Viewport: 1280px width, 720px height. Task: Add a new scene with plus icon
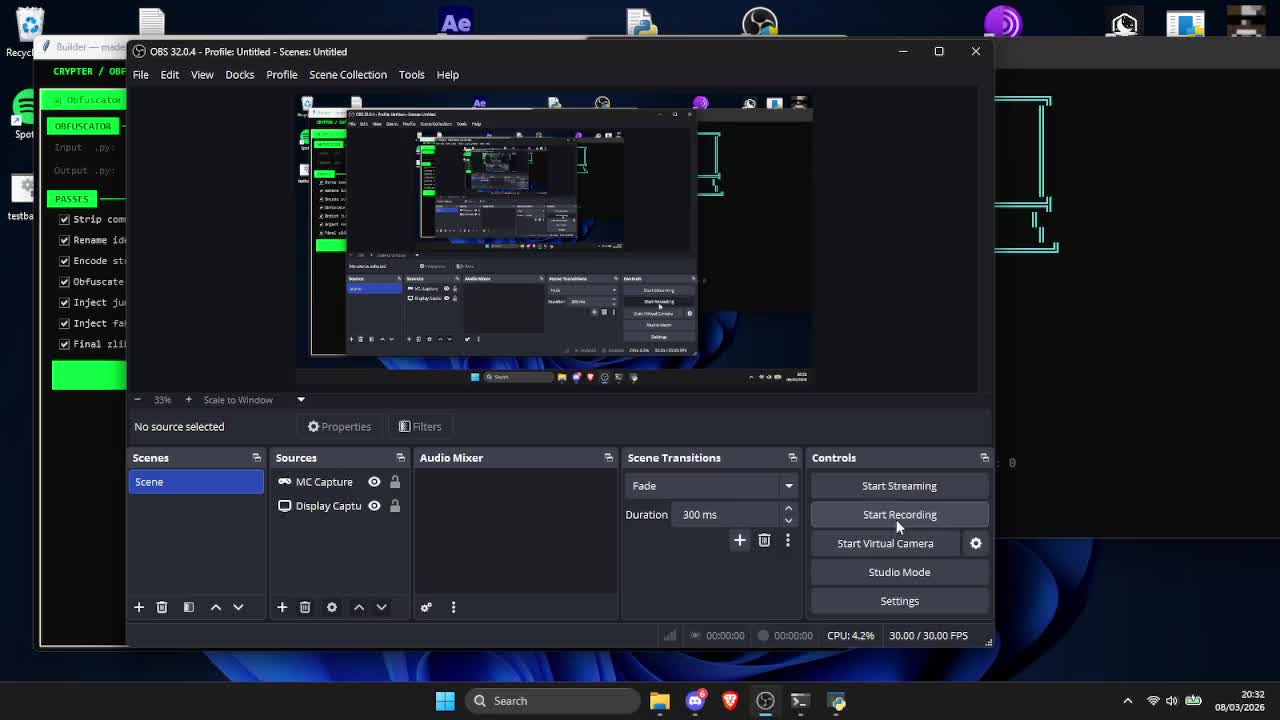tap(139, 607)
